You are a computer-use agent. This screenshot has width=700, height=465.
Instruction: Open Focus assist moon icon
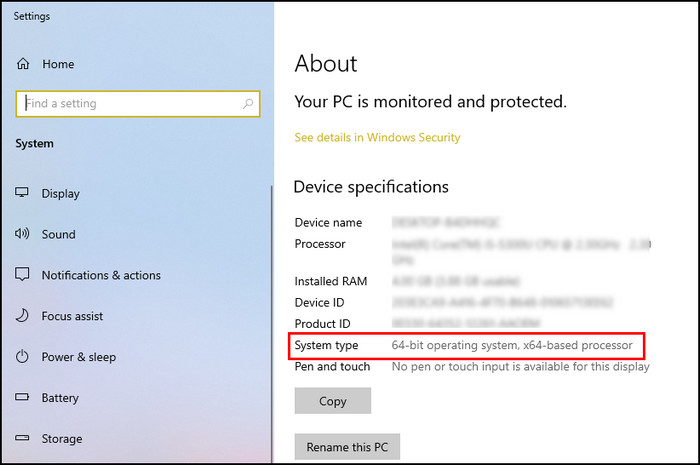pyautogui.click(x=22, y=316)
